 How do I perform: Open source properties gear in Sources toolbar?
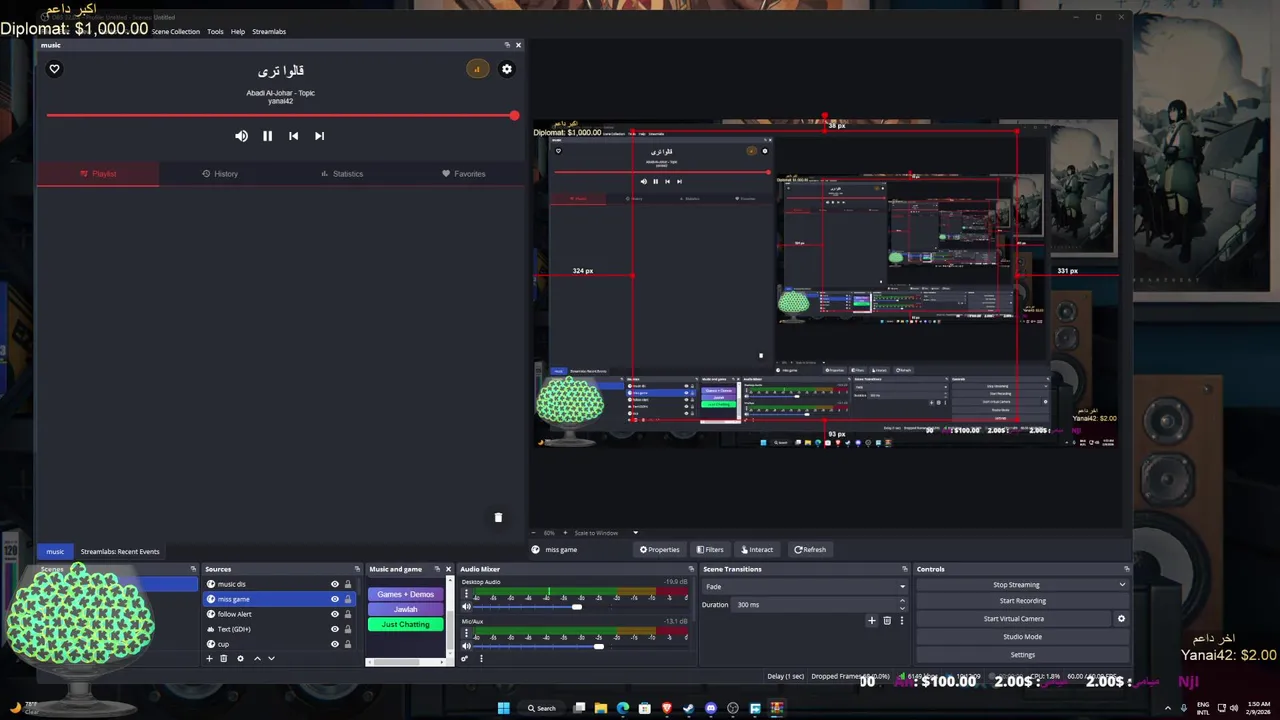pyautogui.click(x=240, y=658)
